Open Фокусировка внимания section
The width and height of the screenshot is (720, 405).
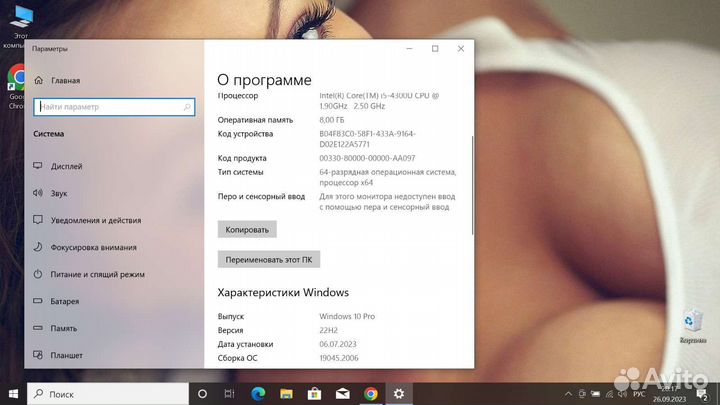click(x=85, y=248)
